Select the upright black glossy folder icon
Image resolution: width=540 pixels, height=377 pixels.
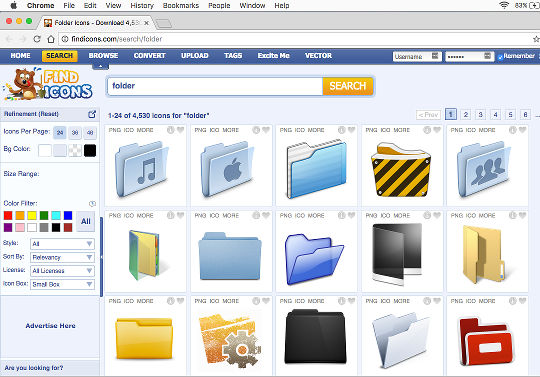pos(397,254)
